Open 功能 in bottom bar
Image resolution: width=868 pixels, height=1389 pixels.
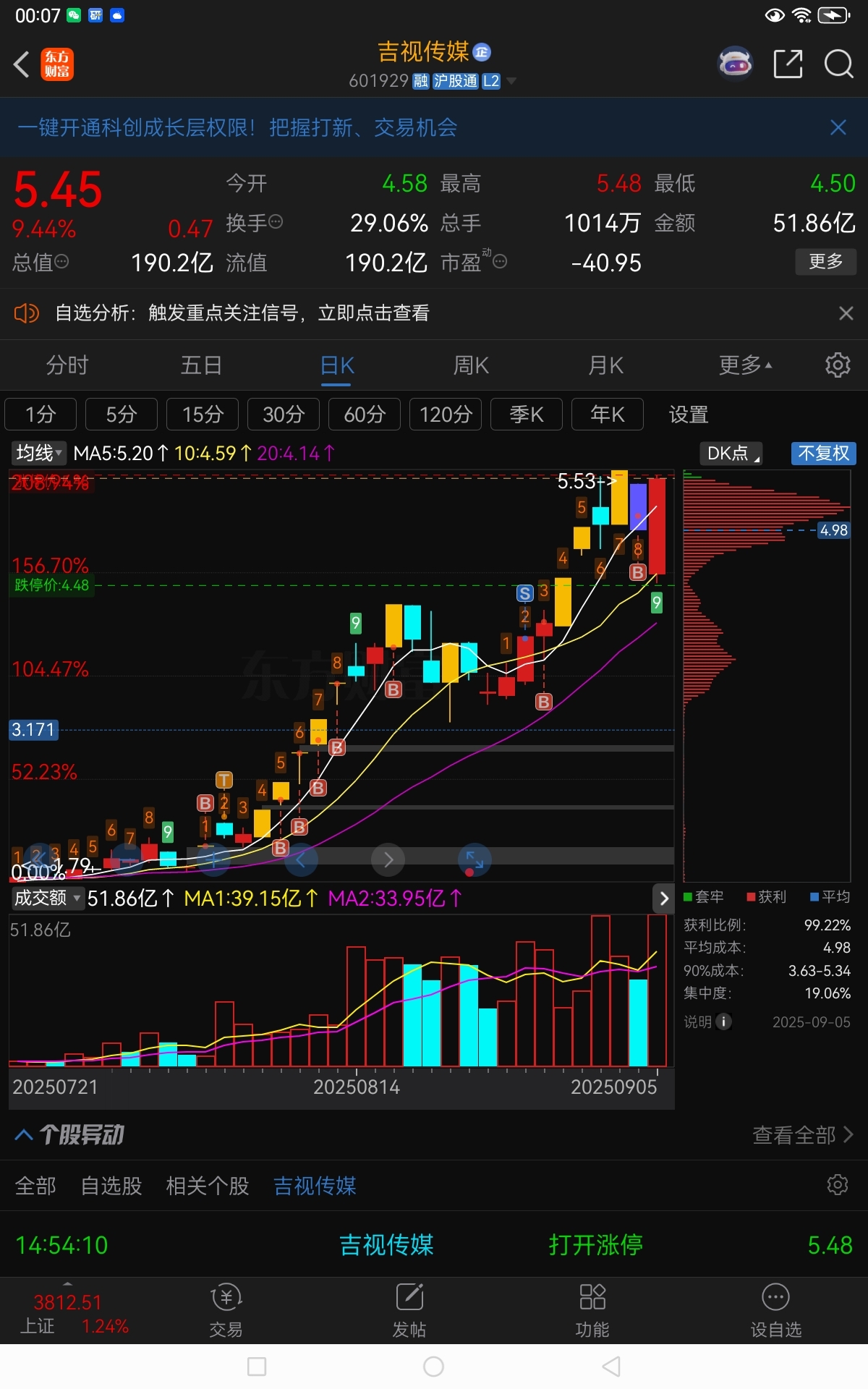(592, 1312)
